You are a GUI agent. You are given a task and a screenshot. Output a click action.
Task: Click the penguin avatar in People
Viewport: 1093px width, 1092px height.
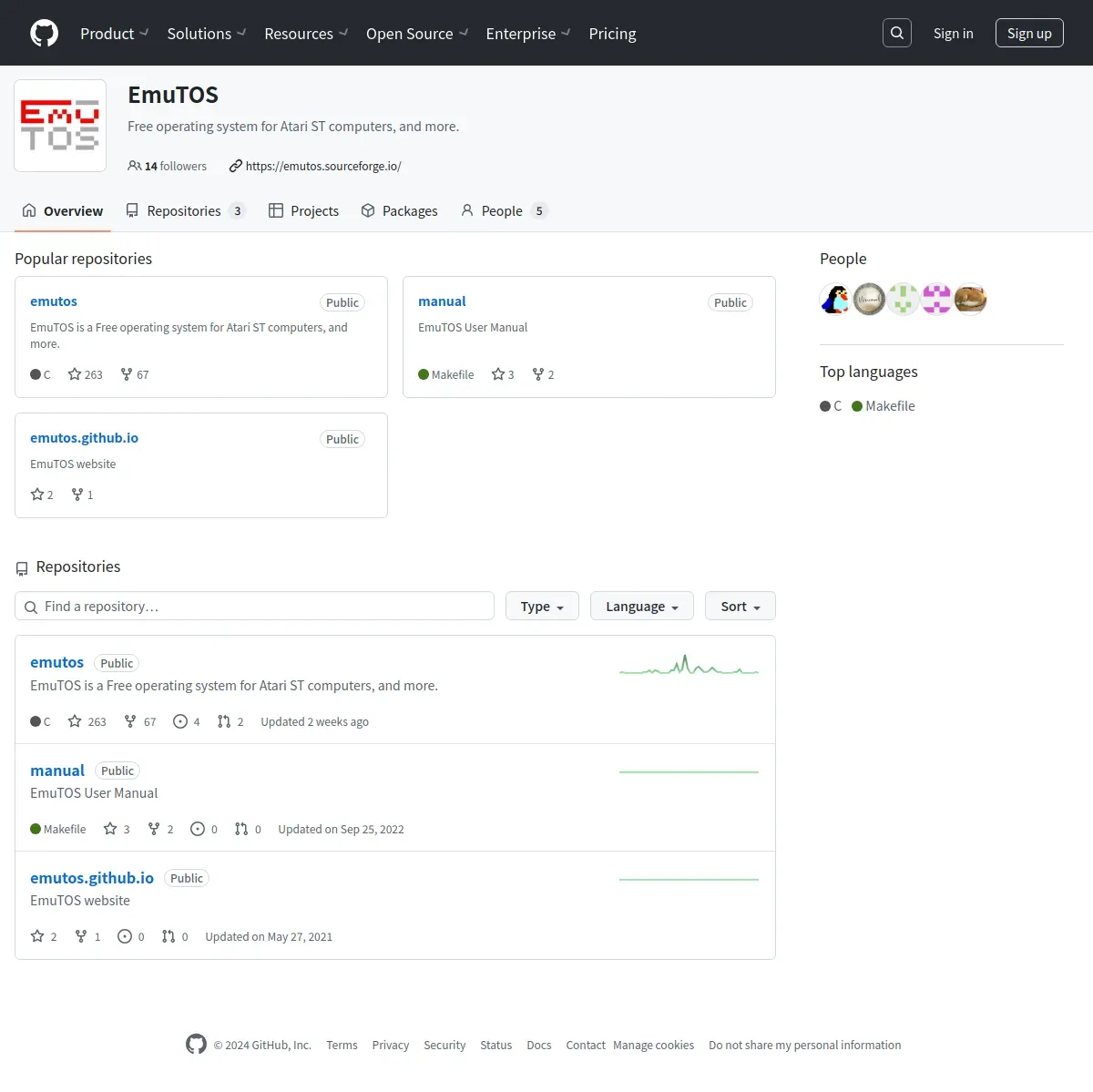tap(835, 299)
